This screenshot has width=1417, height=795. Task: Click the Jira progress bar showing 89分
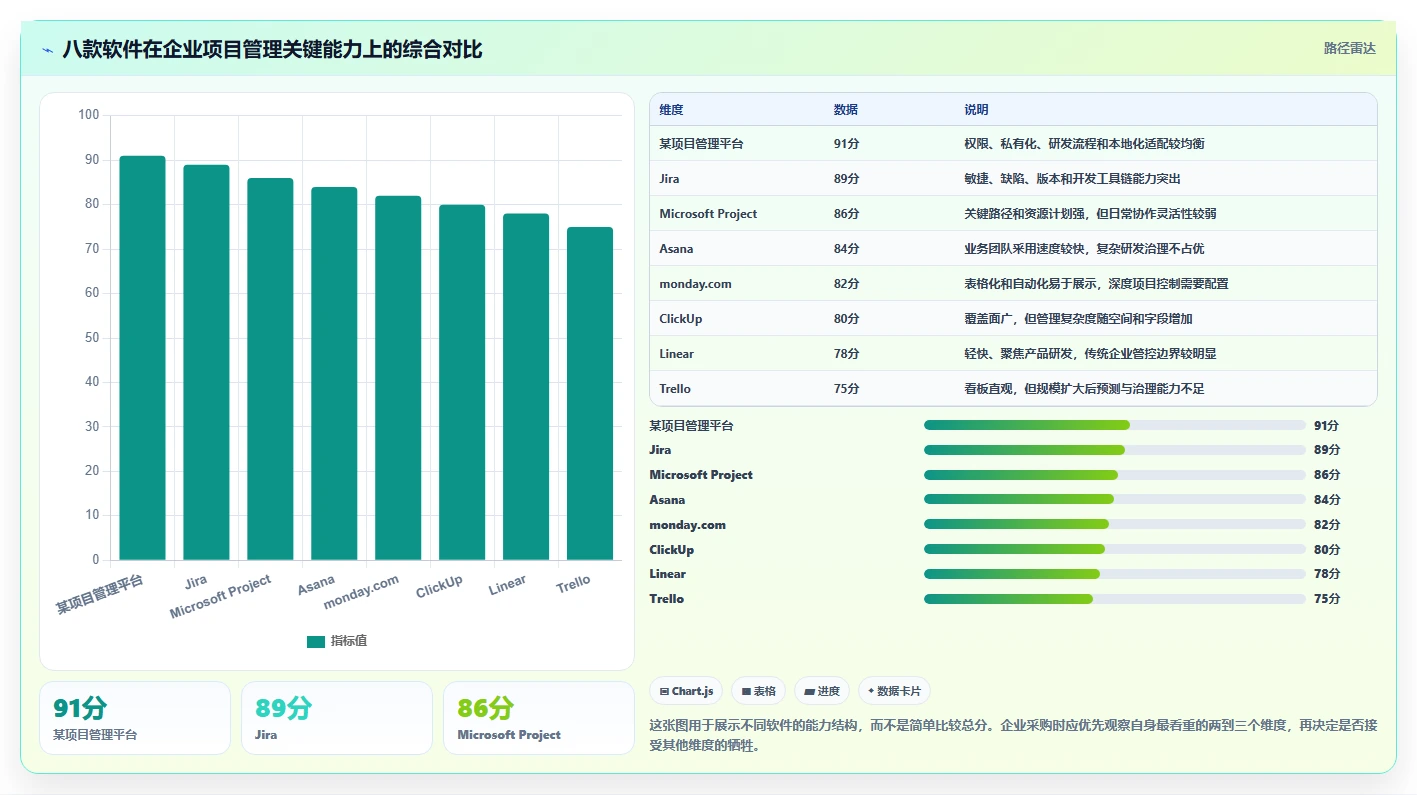click(x=1115, y=450)
